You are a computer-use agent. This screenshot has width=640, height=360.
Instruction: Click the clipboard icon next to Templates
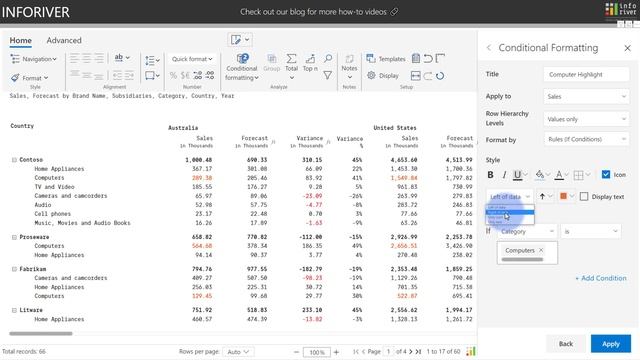416,58
